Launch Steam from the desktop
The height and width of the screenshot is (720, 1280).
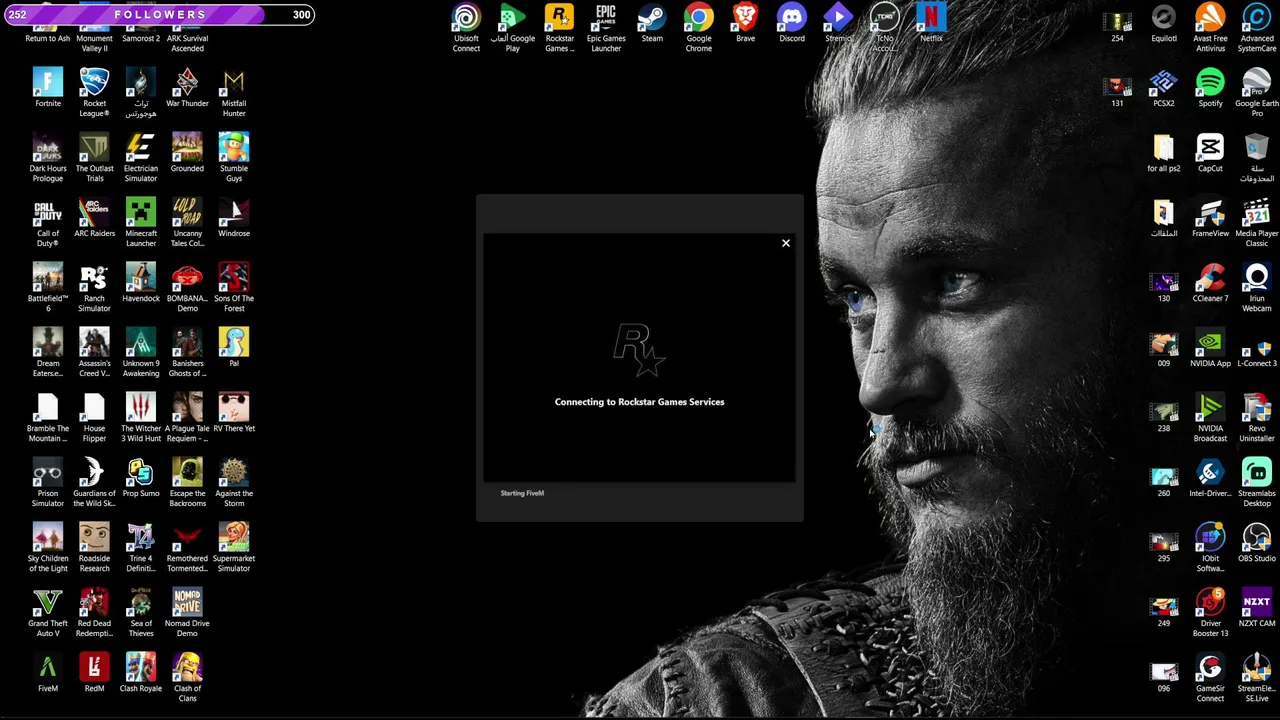(x=652, y=23)
